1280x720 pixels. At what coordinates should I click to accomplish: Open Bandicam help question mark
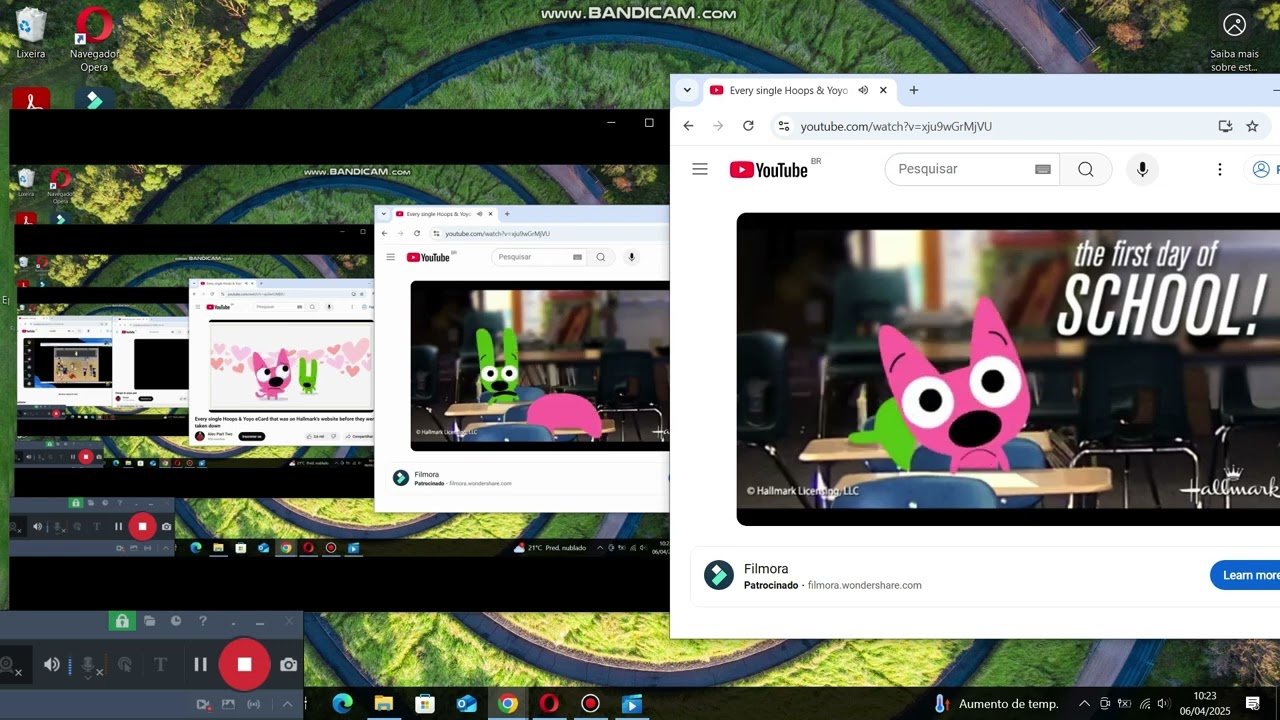[x=203, y=621]
